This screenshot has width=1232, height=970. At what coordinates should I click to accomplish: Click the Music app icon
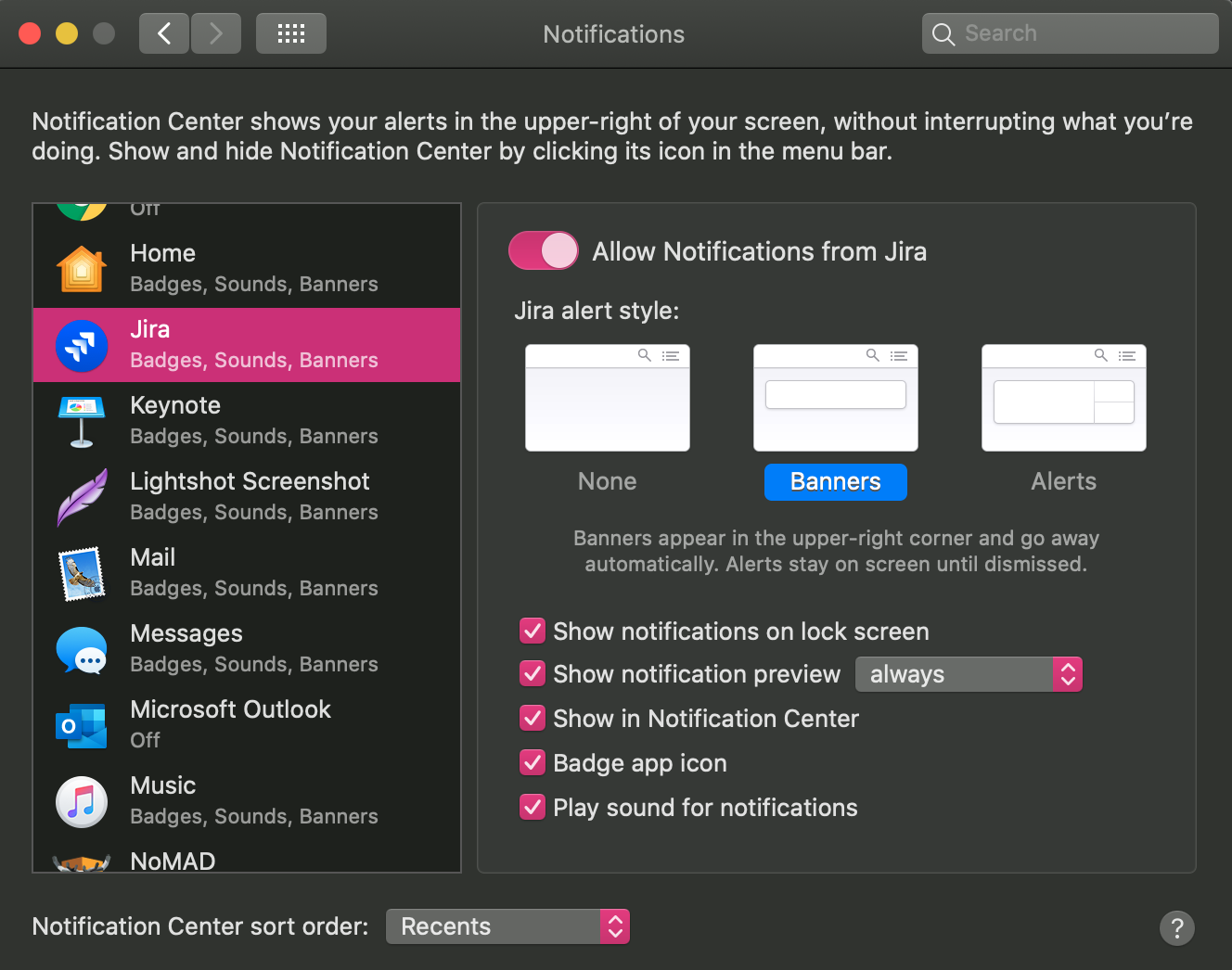coord(82,801)
